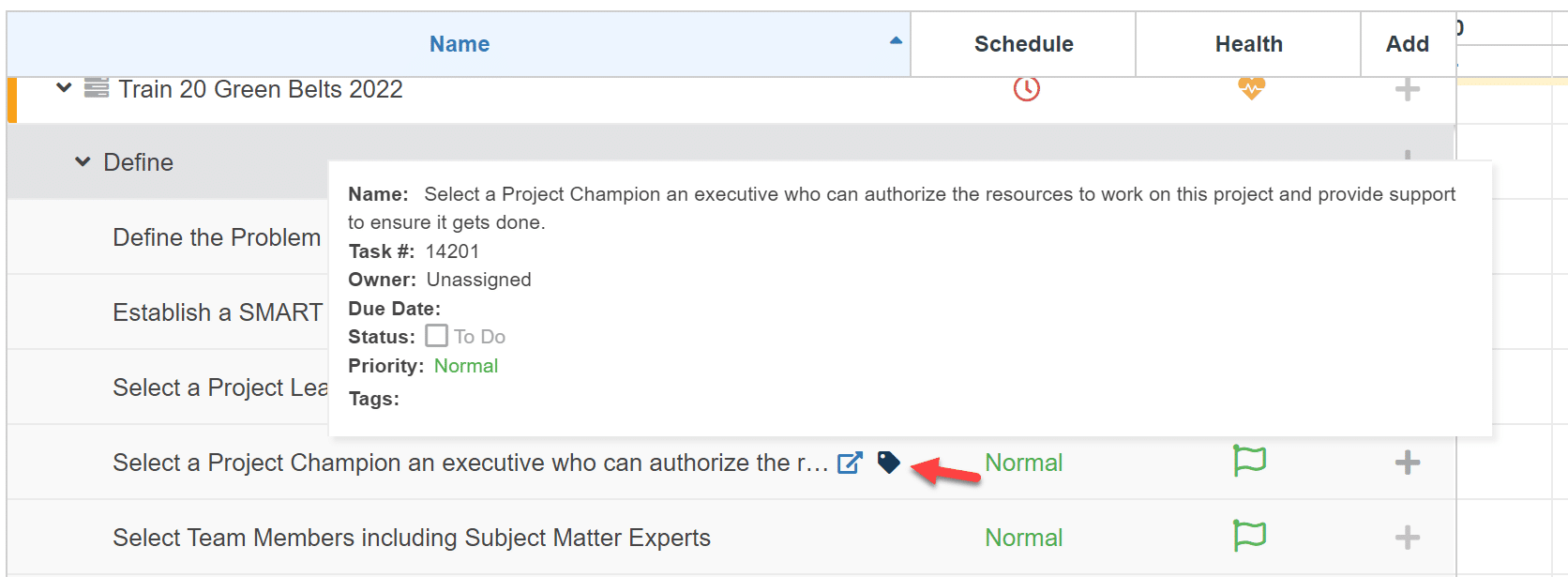Click Normal priority for Select Team Members
This screenshot has width=1568, height=577.
pyautogui.click(x=1023, y=538)
